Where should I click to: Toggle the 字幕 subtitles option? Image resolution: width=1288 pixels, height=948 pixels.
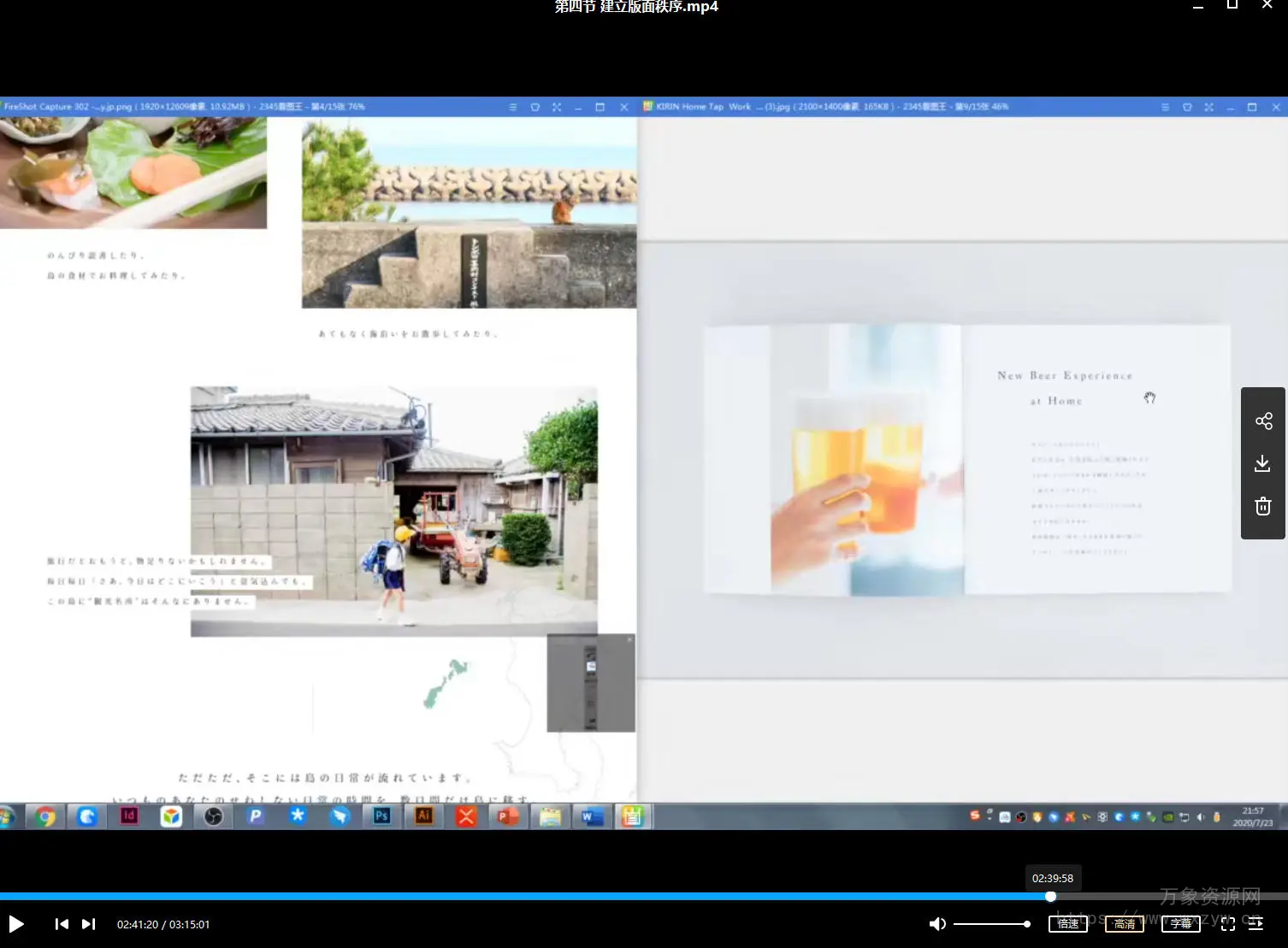click(1180, 924)
